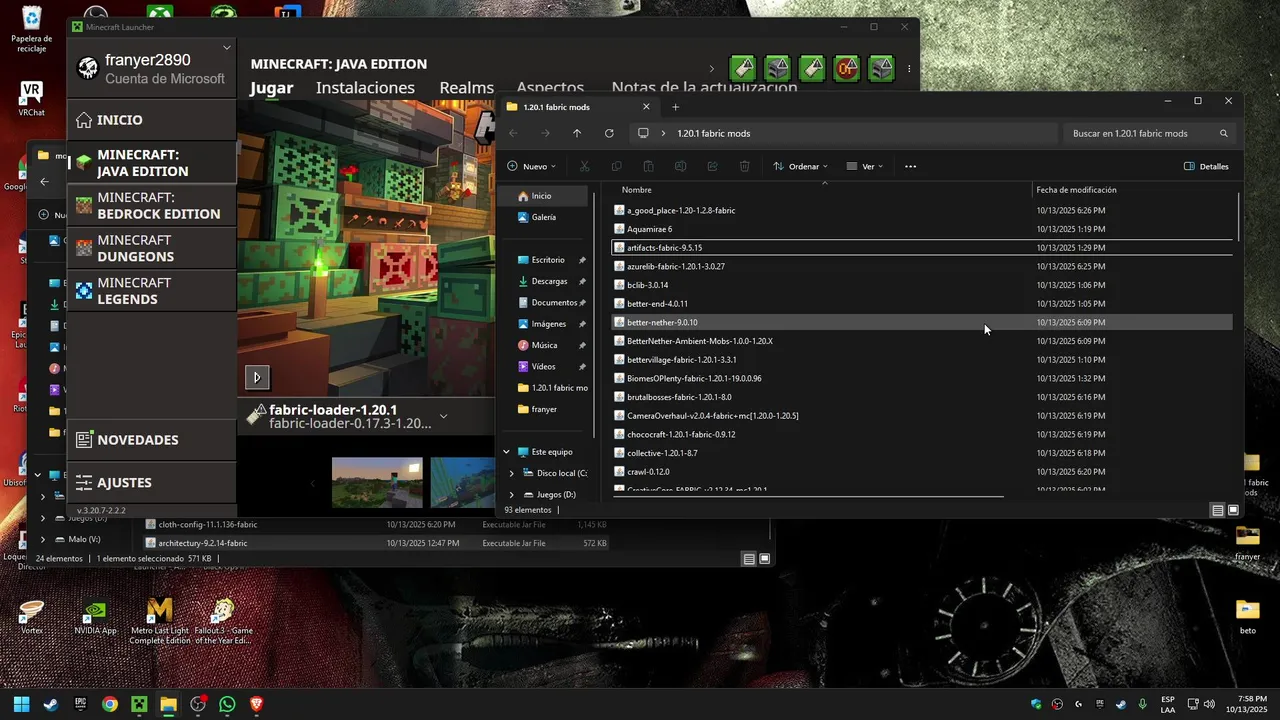This screenshot has width=1280, height=720.
Task: Select Minecraft Legends in launcher
Action: (151, 291)
